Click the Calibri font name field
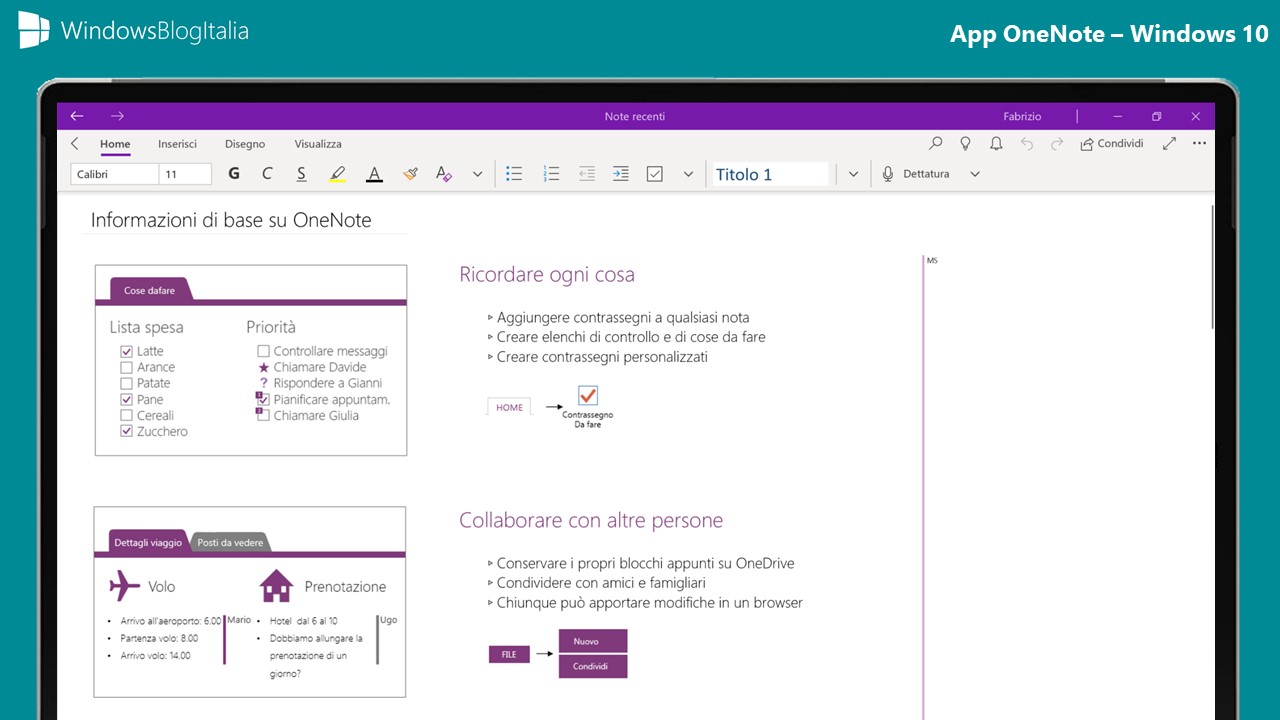This screenshot has width=1280, height=720. point(115,174)
